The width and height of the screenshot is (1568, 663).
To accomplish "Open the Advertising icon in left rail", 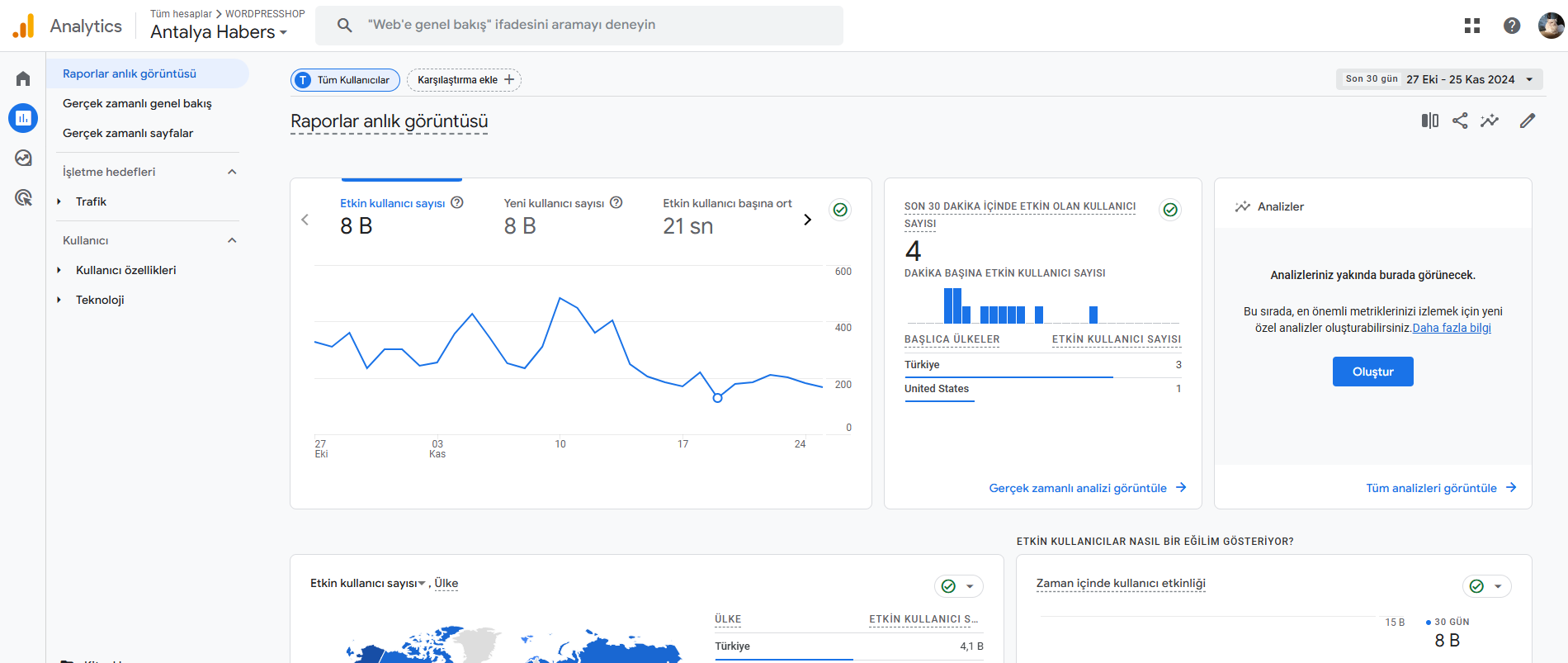I will [x=23, y=197].
